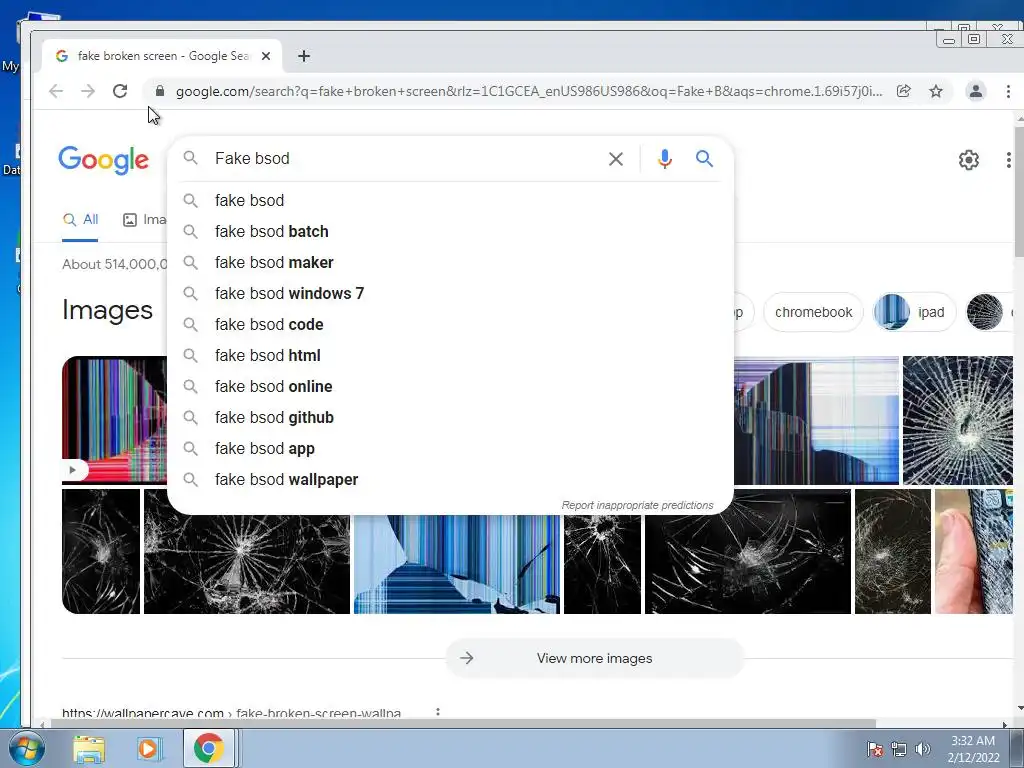The image size is (1024, 768).
Task: Click the horizontal scrollbar at the bottom
Action: pos(464,724)
